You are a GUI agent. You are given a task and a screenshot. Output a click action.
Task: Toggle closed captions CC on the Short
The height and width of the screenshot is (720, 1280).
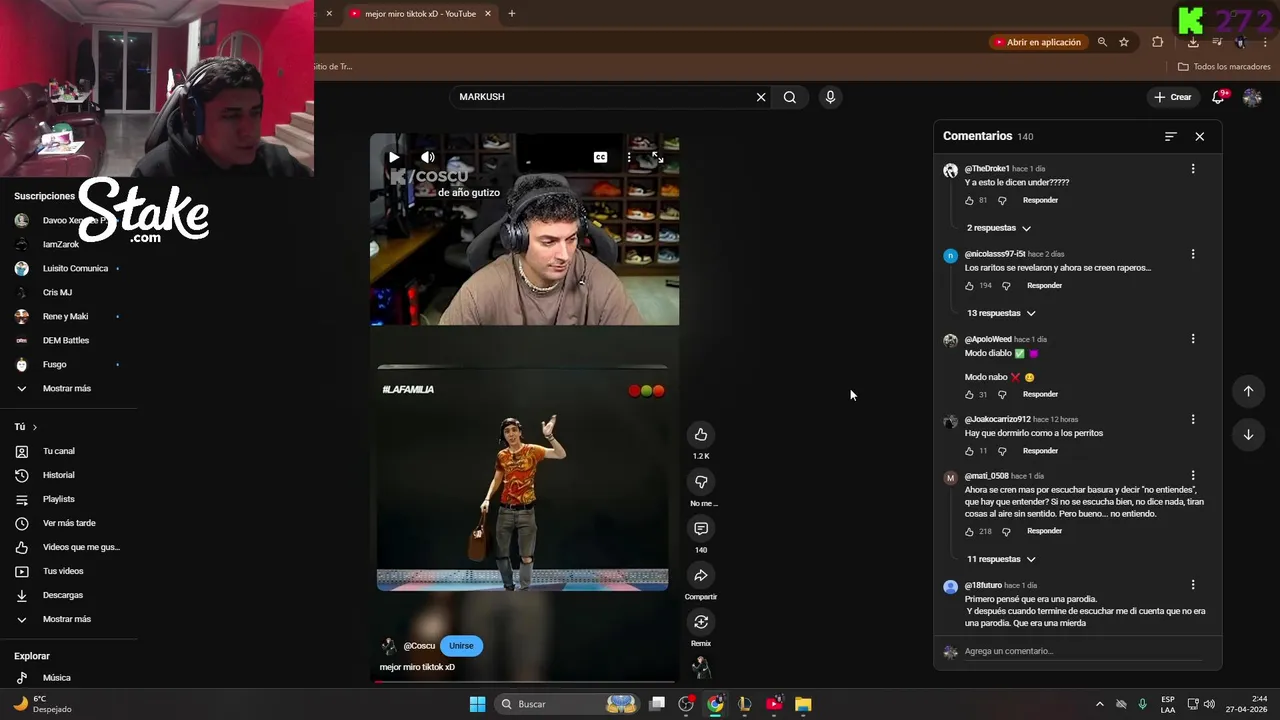(600, 157)
